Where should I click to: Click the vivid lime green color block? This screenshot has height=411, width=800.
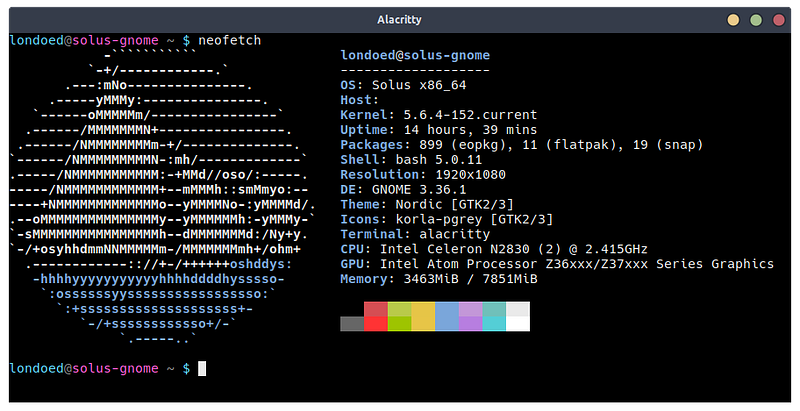399,324
